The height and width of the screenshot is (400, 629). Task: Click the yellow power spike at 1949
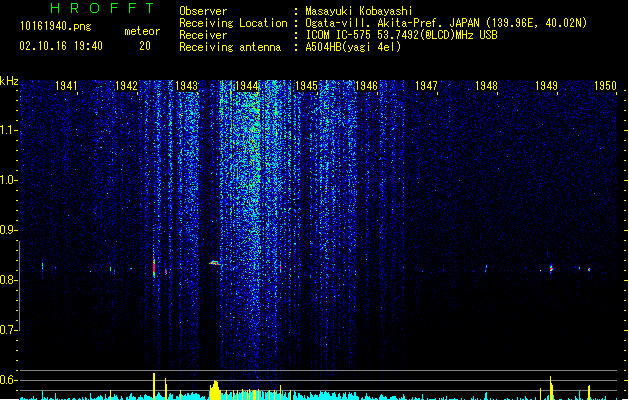pyautogui.click(x=551, y=388)
